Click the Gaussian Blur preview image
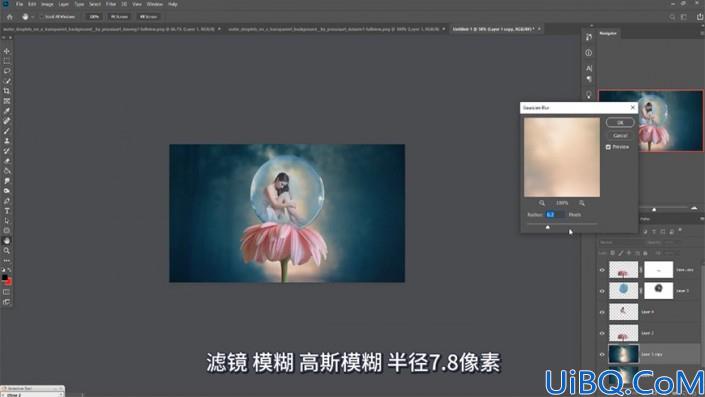Image resolution: width=705 pixels, height=397 pixels. point(562,157)
